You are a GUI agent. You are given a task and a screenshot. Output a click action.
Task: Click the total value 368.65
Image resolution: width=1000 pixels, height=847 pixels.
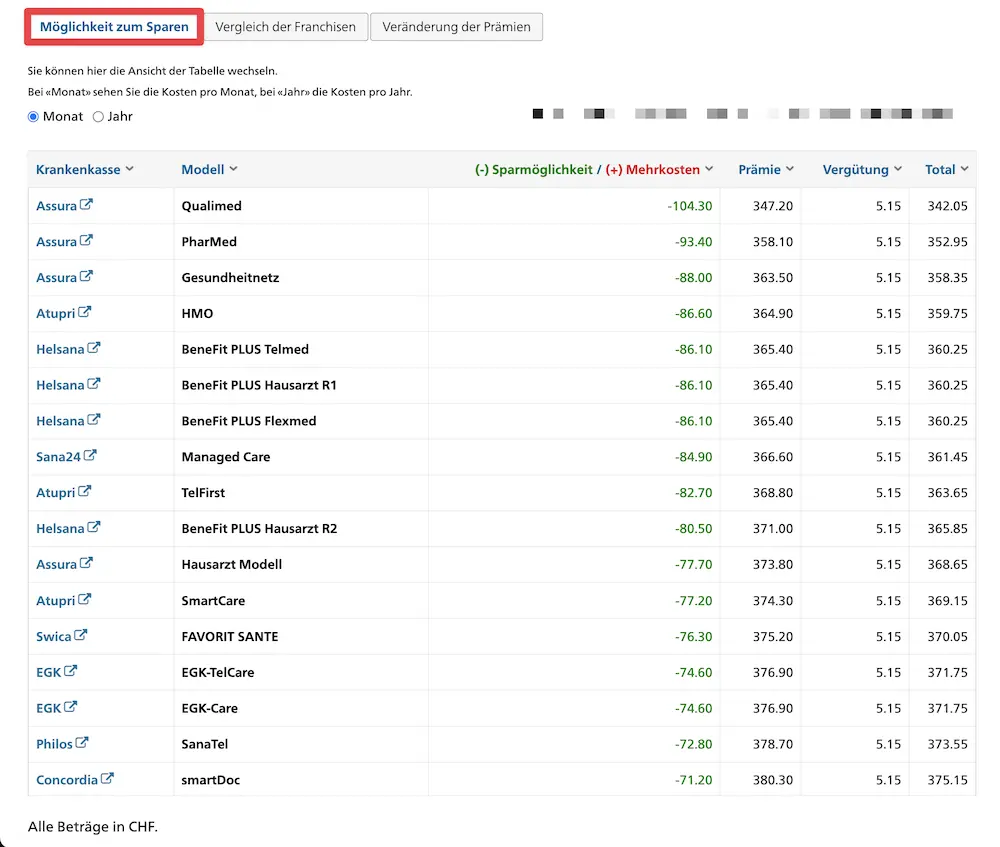click(948, 564)
